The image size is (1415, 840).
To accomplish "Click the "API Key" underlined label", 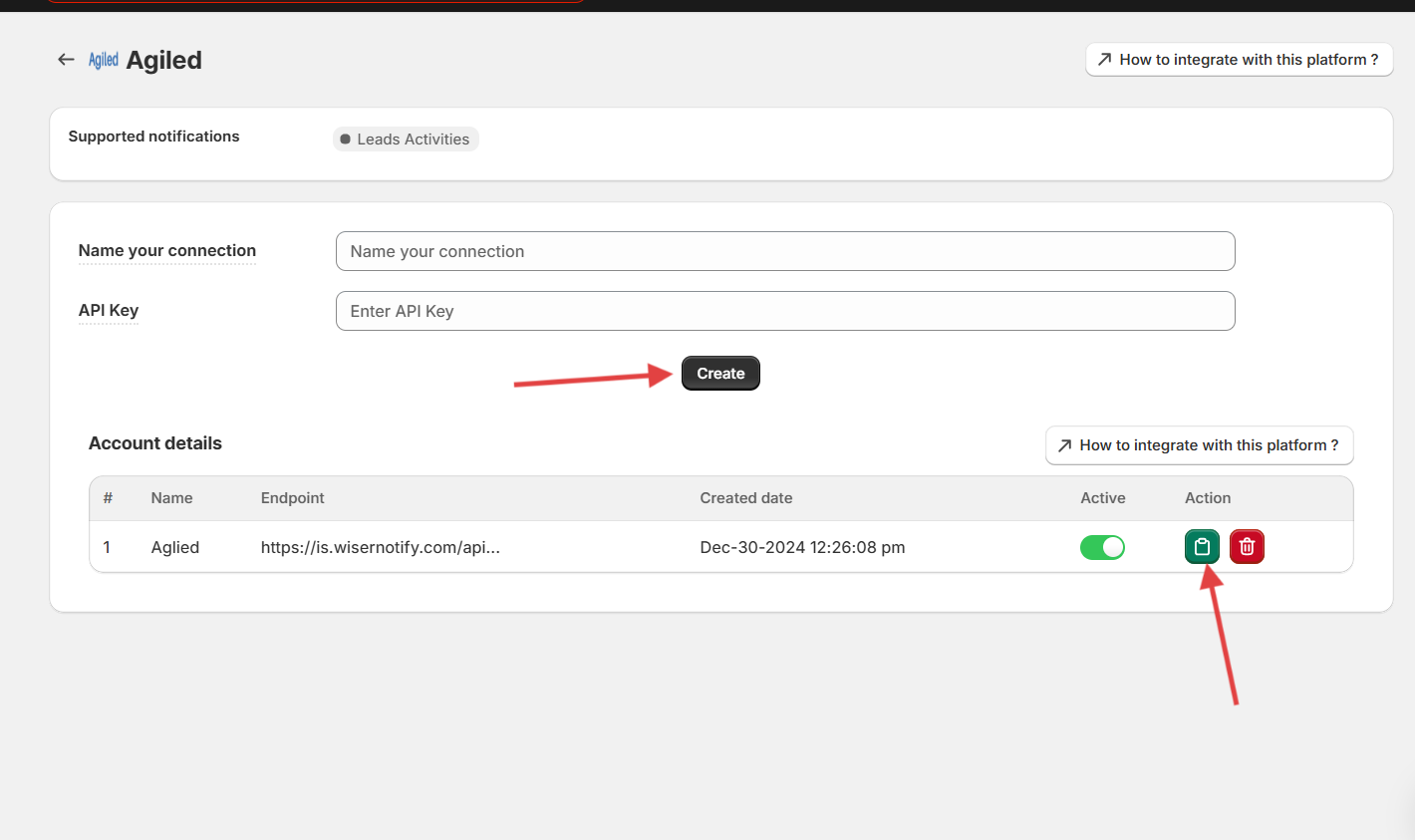I will pos(109,311).
